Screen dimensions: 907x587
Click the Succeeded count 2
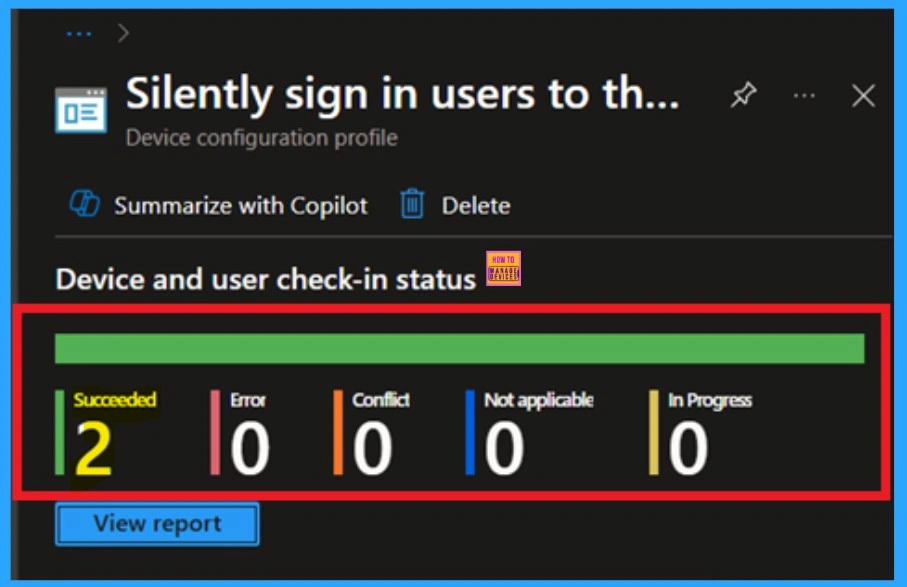(x=93, y=448)
